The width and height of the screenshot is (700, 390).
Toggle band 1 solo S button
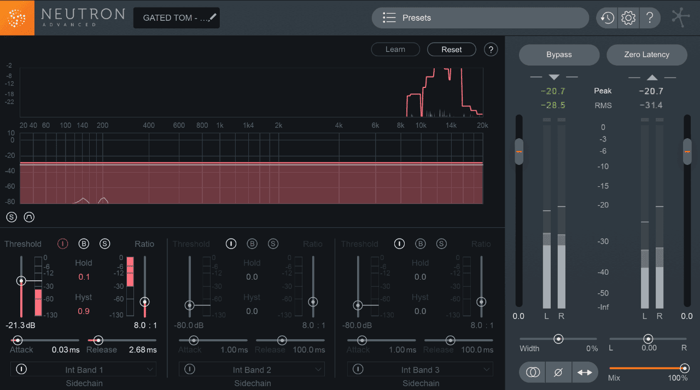pos(104,244)
